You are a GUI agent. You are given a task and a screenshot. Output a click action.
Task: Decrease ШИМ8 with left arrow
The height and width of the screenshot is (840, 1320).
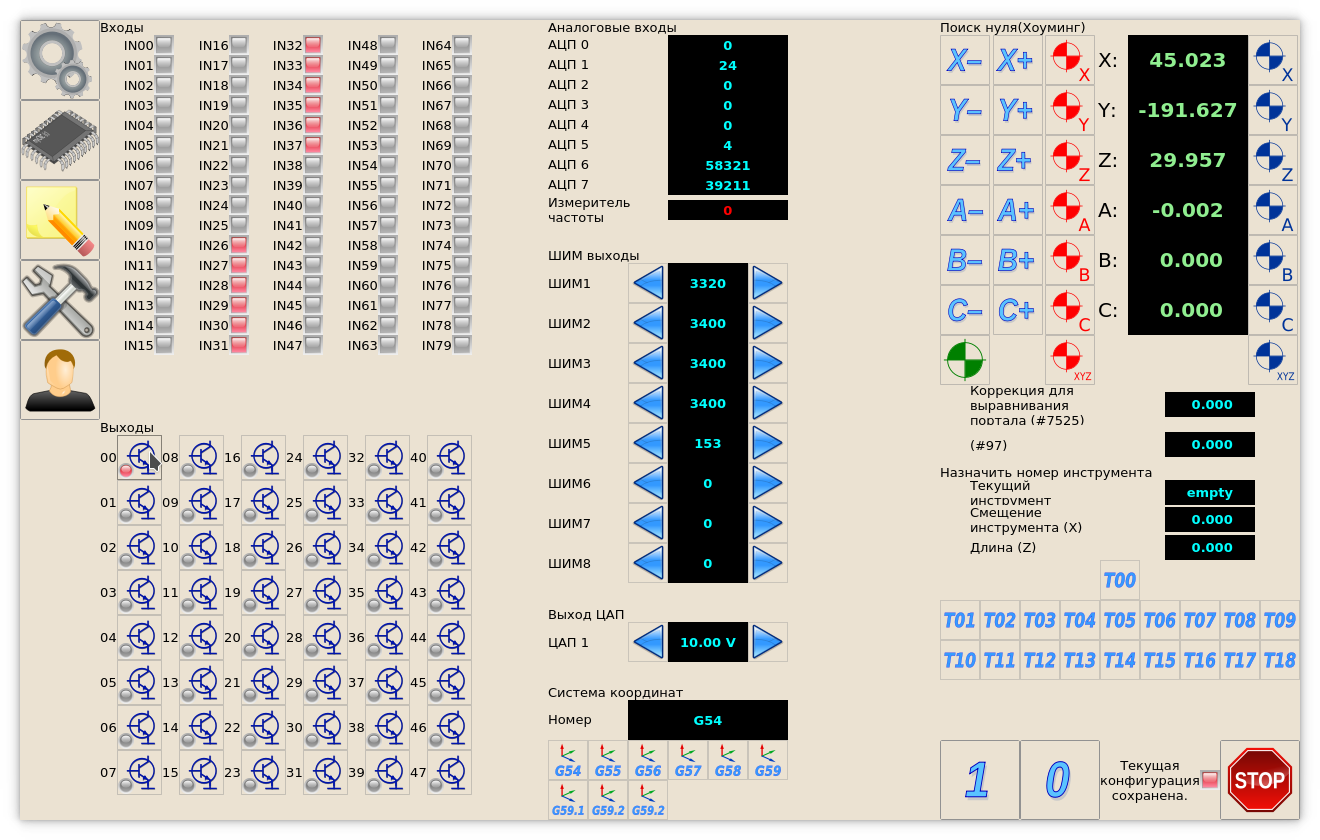coord(648,563)
